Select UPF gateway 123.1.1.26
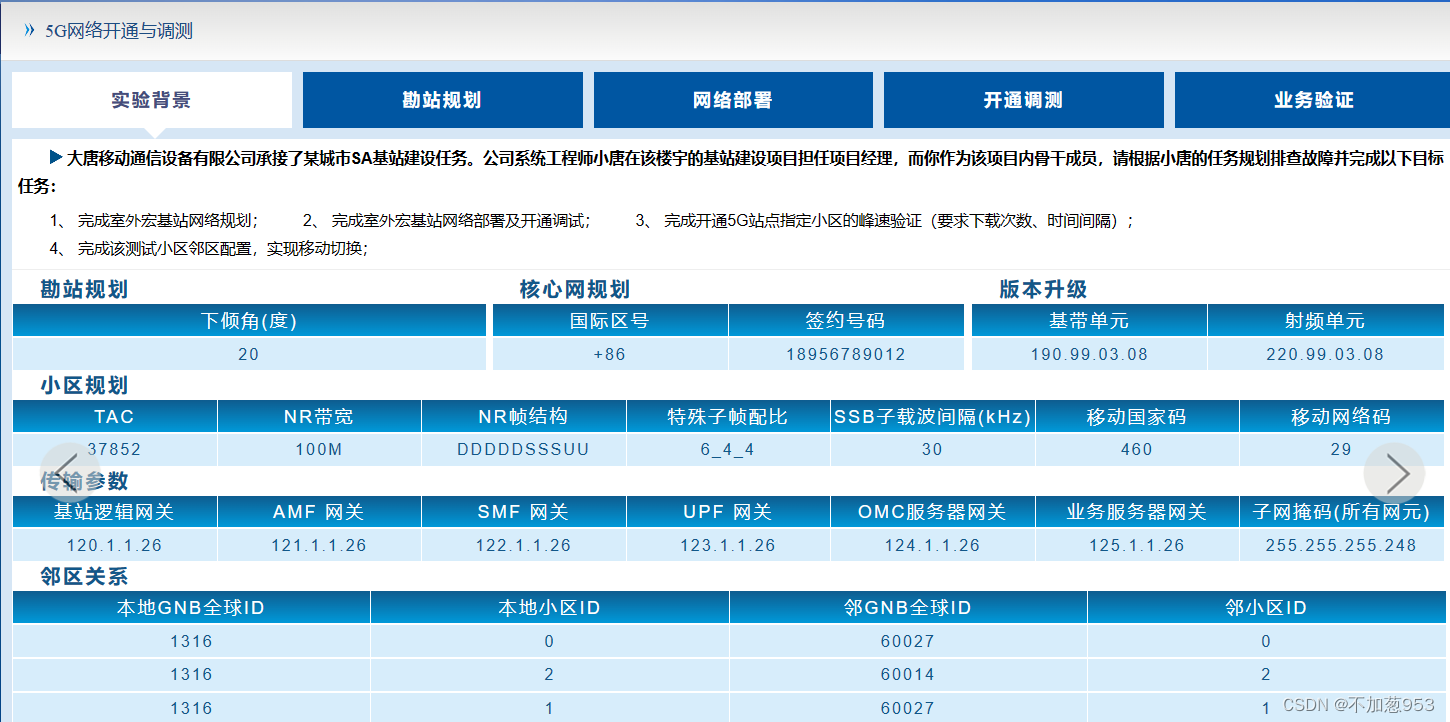This screenshot has height=722, width=1450. (728, 546)
